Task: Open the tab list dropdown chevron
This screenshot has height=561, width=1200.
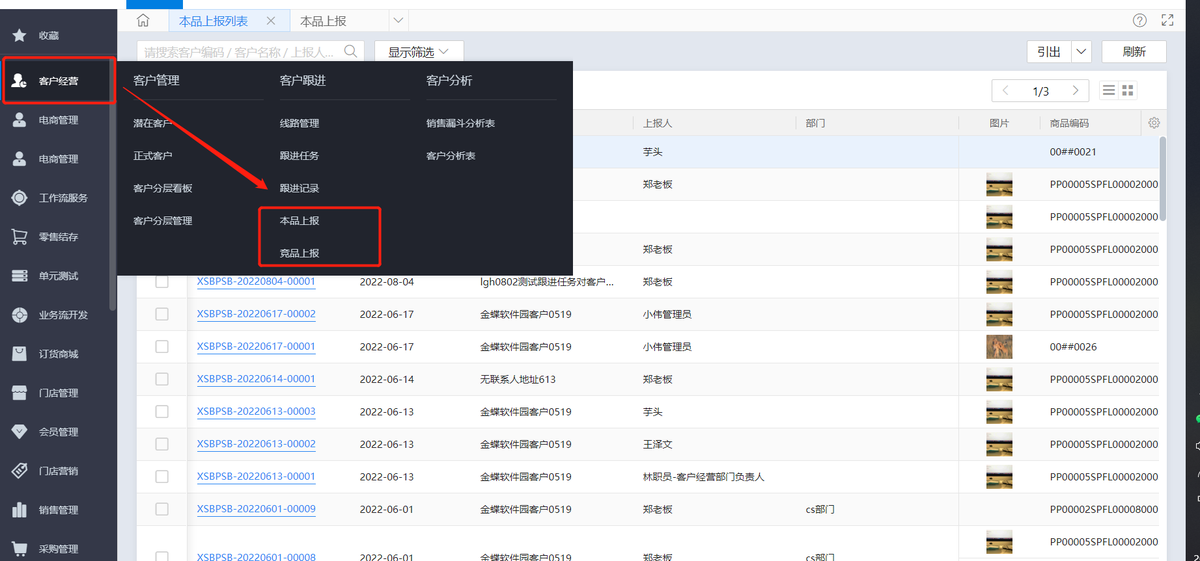Action: pos(398,21)
